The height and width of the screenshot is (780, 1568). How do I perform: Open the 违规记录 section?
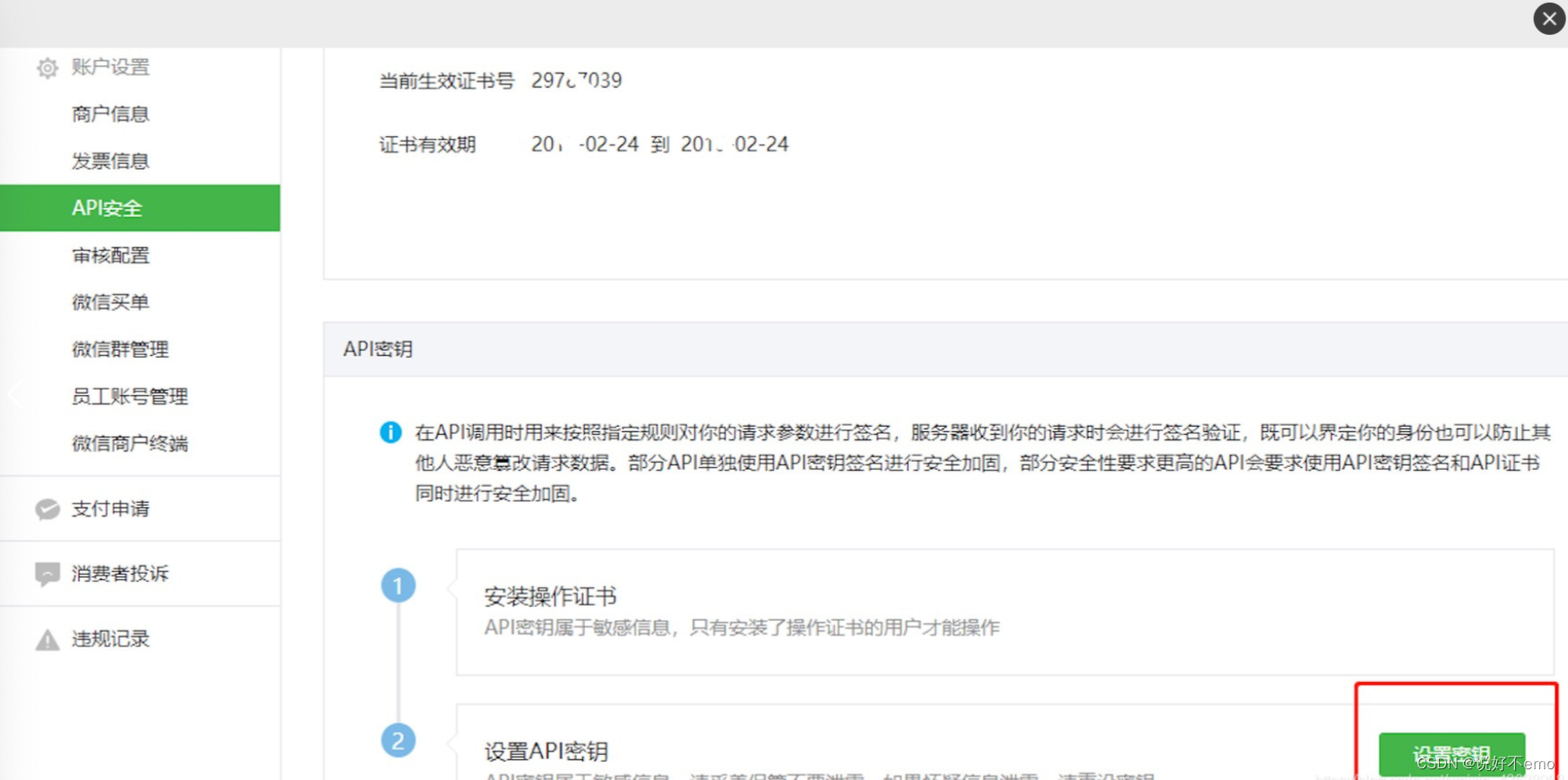click(x=110, y=638)
